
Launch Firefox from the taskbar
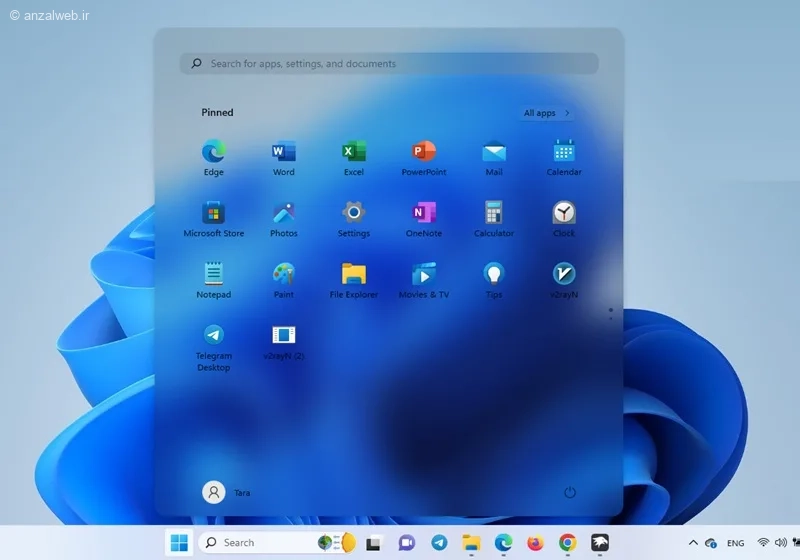(x=535, y=543)
